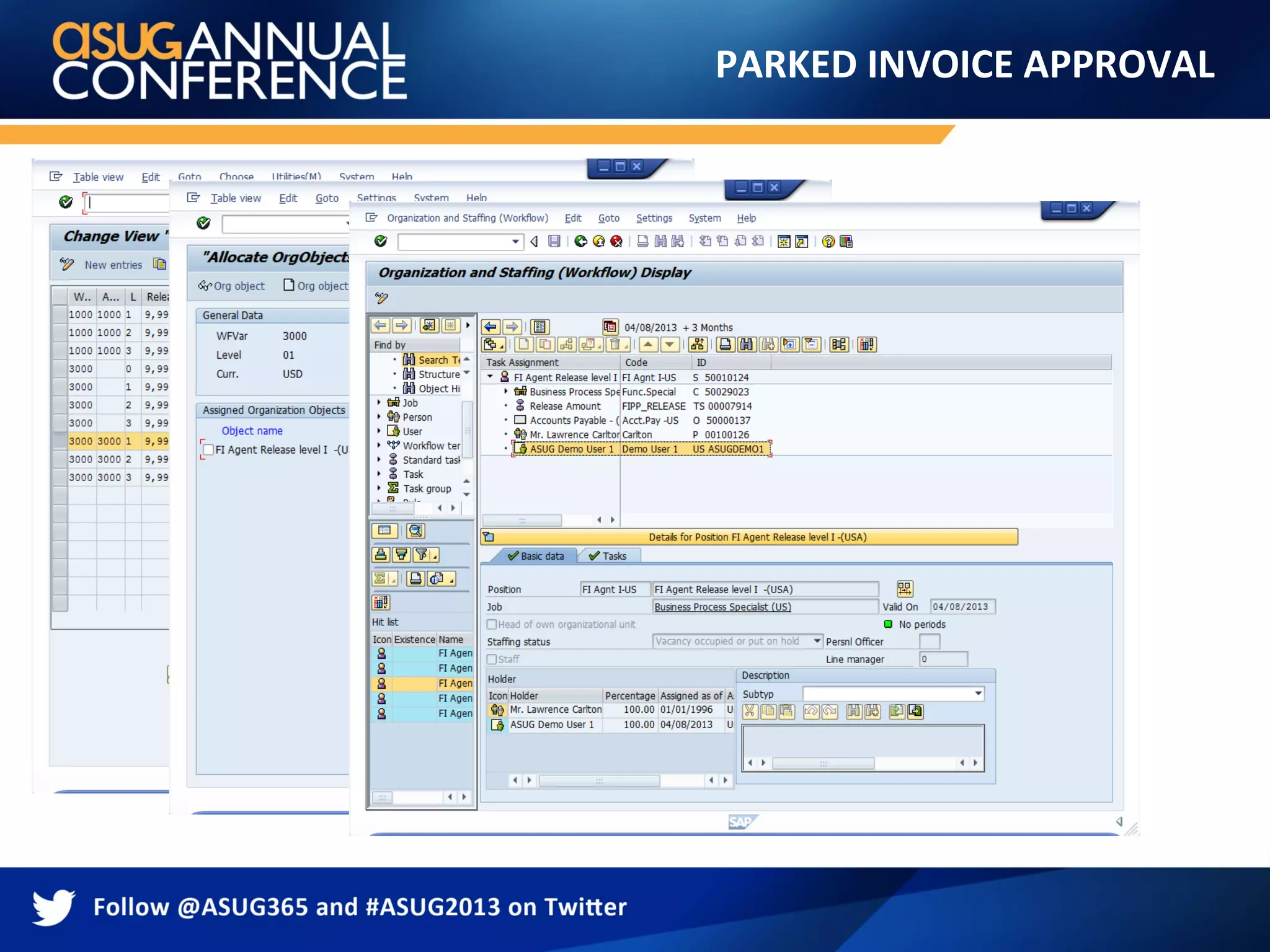Open the Organization and Staffing (Workflow) menu
Viewport: 1270px width, 952px height.
(468, 218)
